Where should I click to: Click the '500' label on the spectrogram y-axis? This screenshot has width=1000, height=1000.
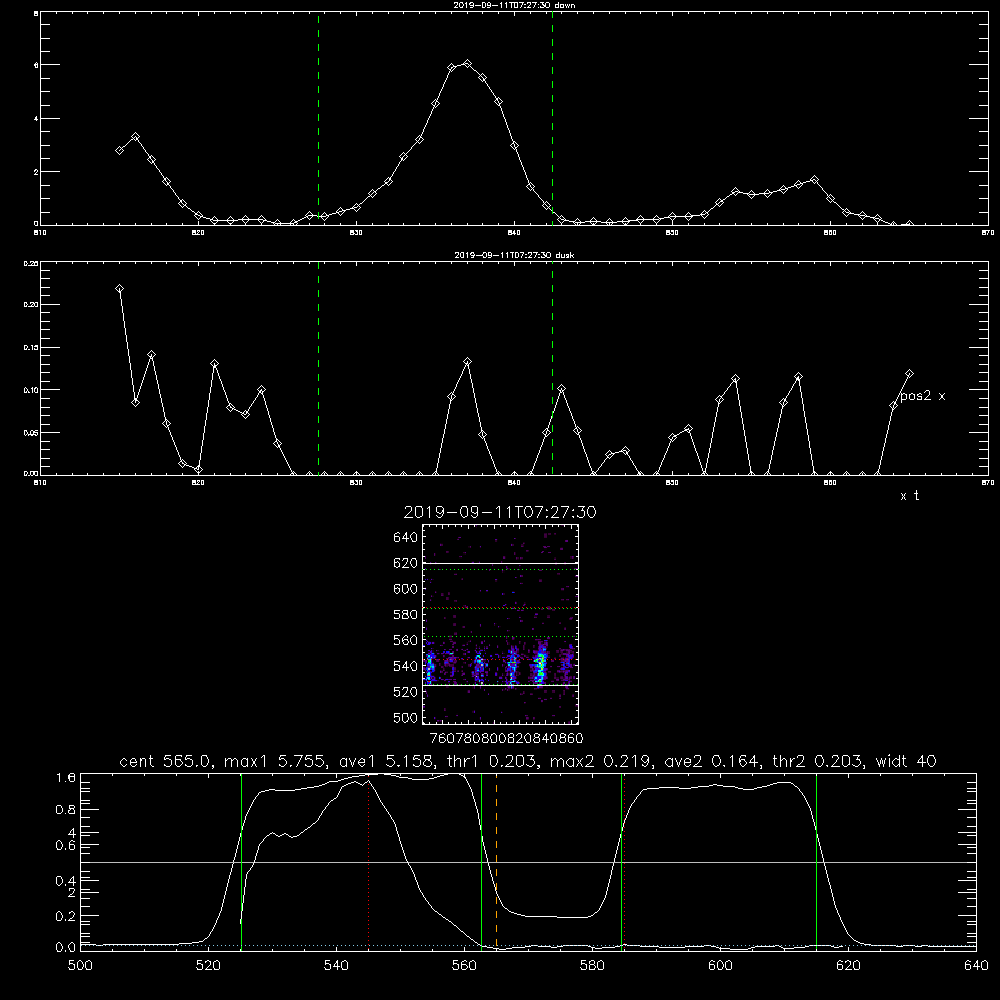(406, 718)
